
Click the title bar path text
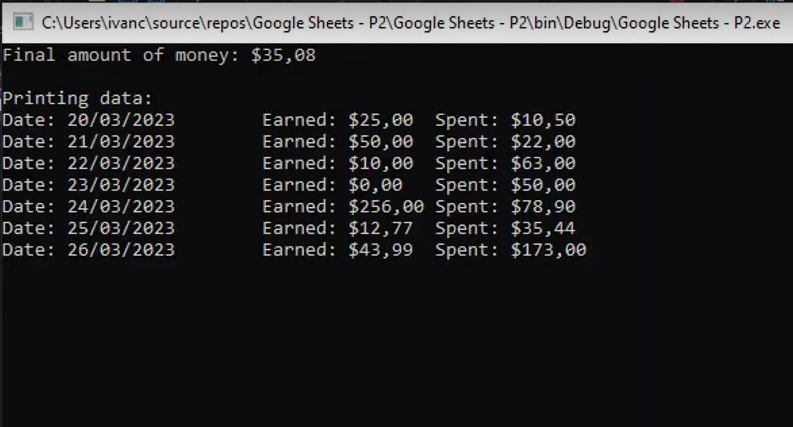tap(411, 23)
